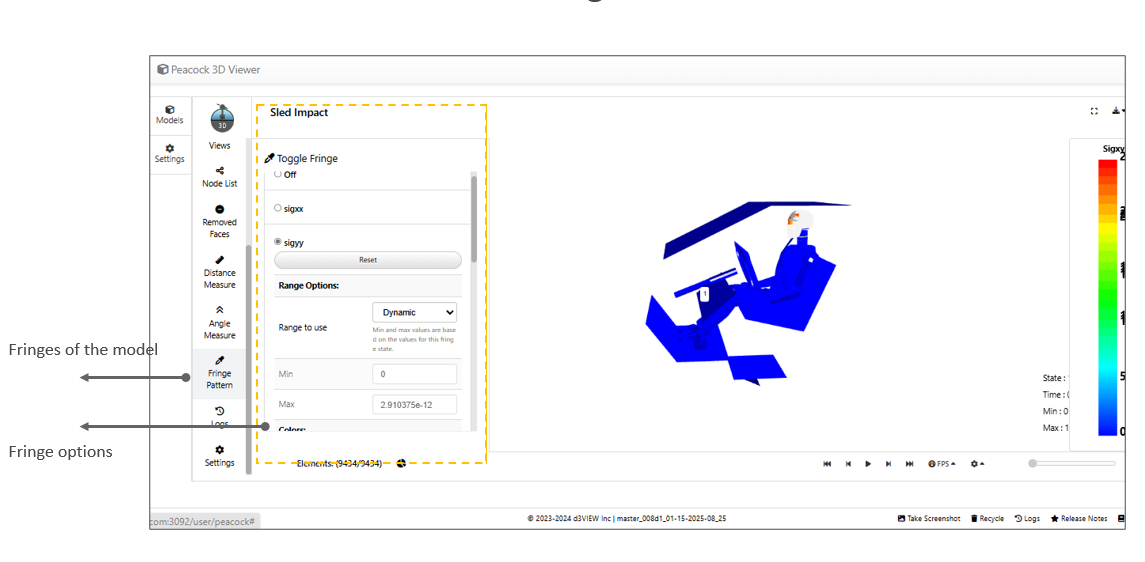Select the sigxx fringe radio button
This screenshot has height=562, width=1145.
coord(277,208)
